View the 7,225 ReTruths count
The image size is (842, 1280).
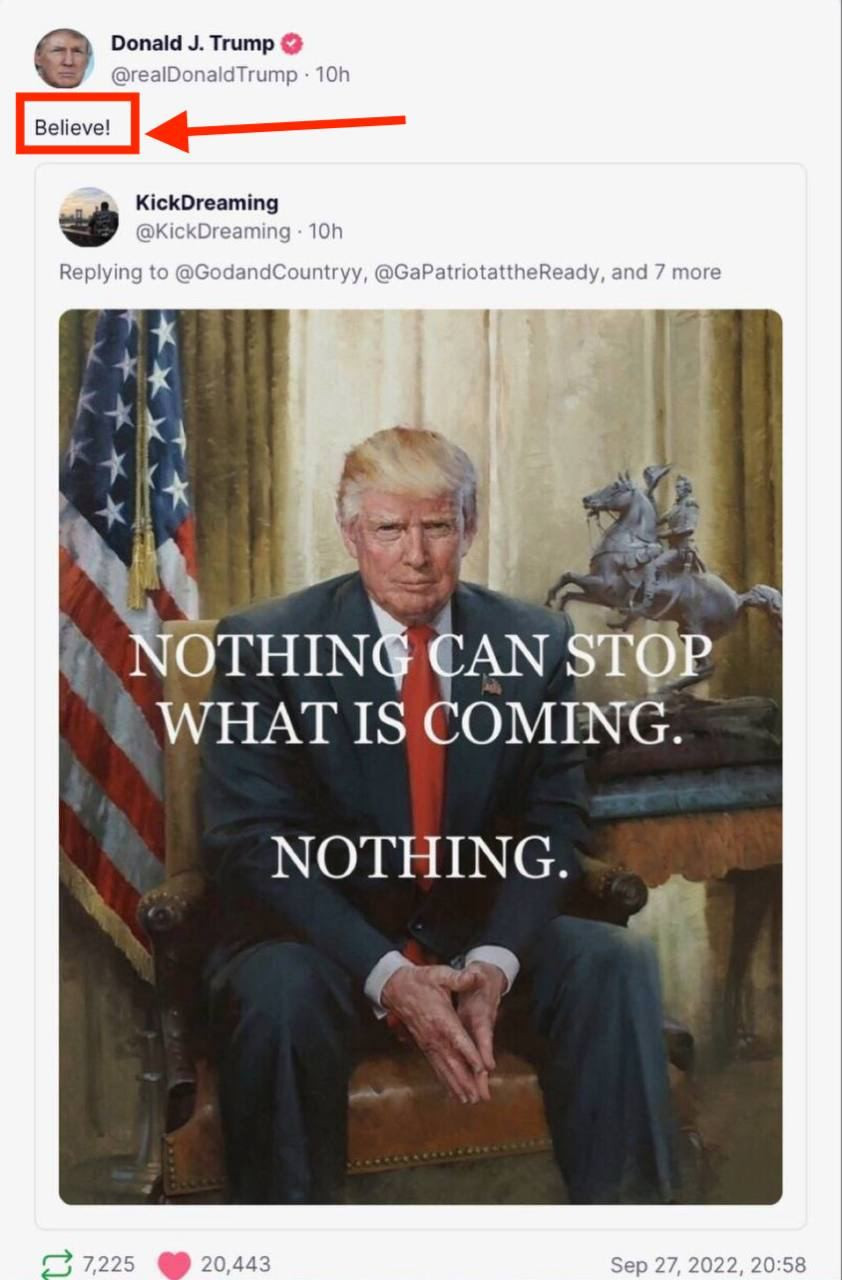108,1265
